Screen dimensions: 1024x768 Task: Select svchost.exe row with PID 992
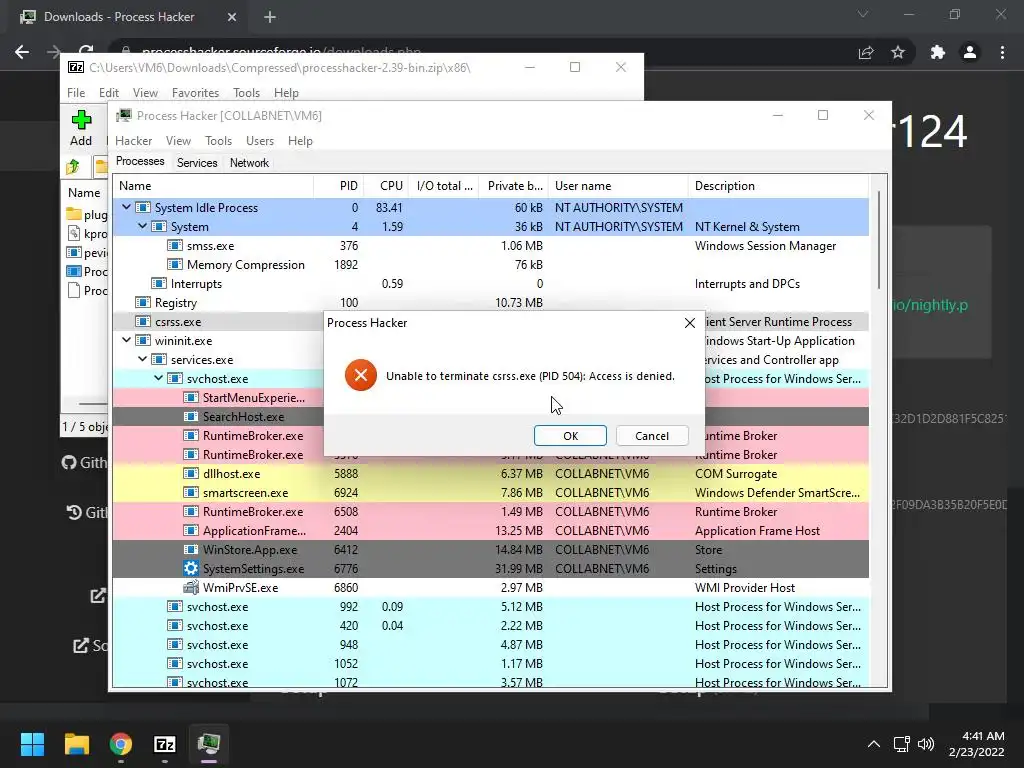(x=490, y=607)
